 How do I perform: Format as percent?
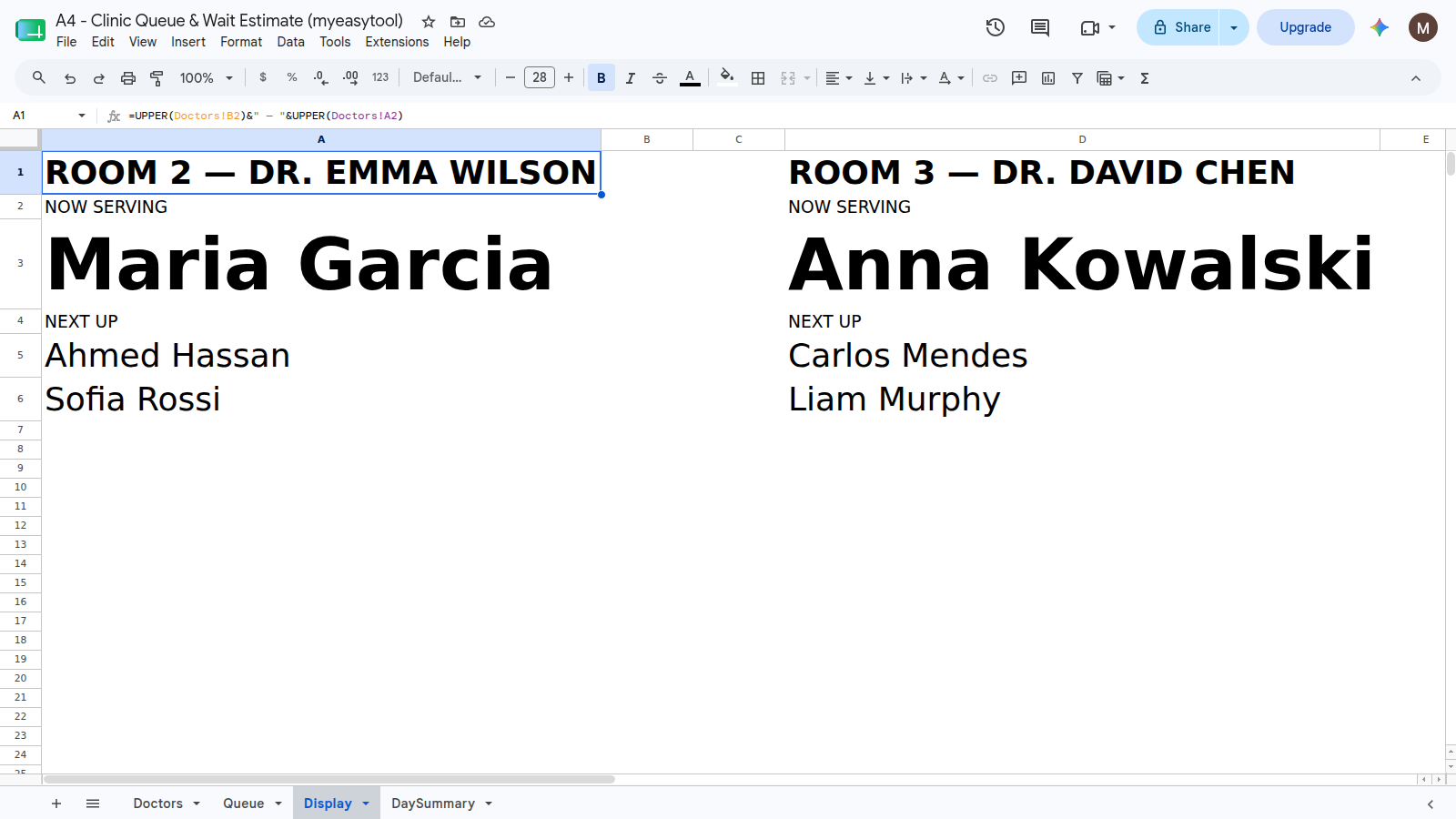tap(292, 78)
